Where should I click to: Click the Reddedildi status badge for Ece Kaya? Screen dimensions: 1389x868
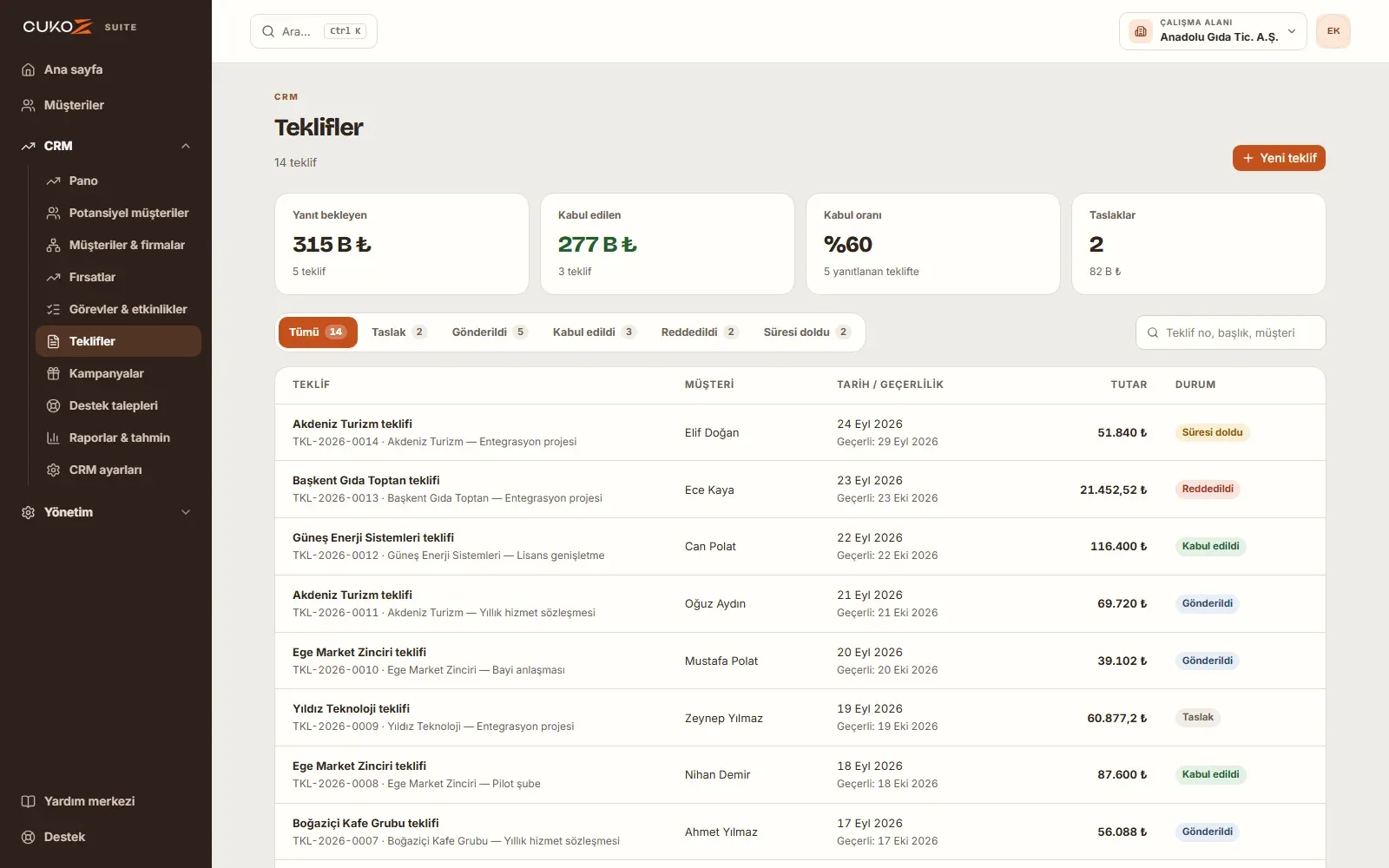tap(1208, 490)
